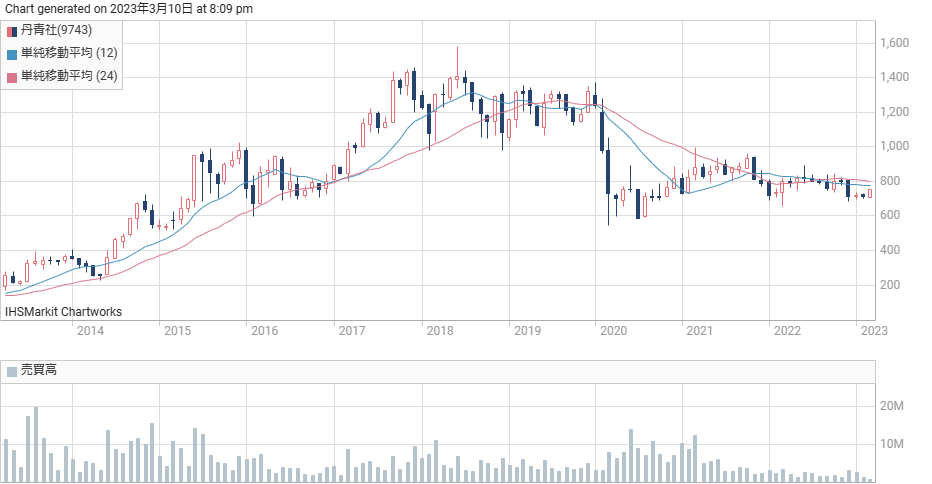Image resolution: width=932 pixels, height=484 pixels.
Task: Click the 1,400 price axis label
Action: (895, 77)
